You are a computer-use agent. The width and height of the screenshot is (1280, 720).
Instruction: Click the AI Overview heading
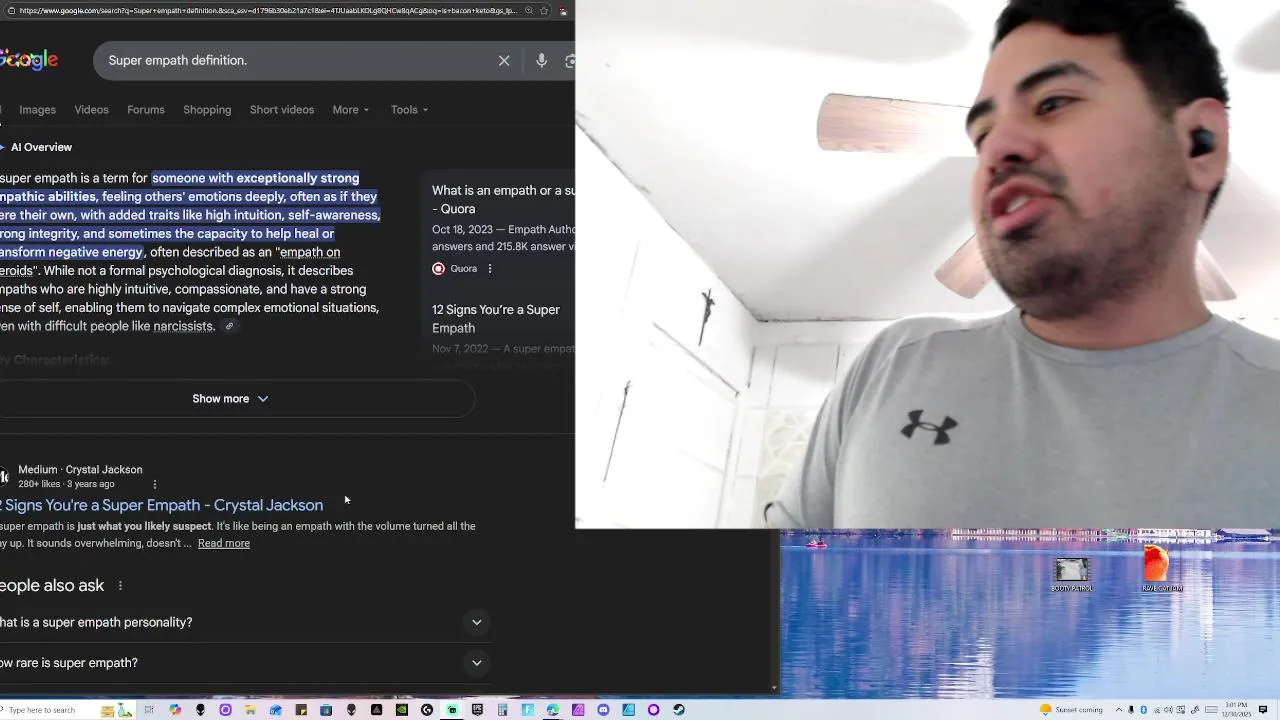click(41, 147)
